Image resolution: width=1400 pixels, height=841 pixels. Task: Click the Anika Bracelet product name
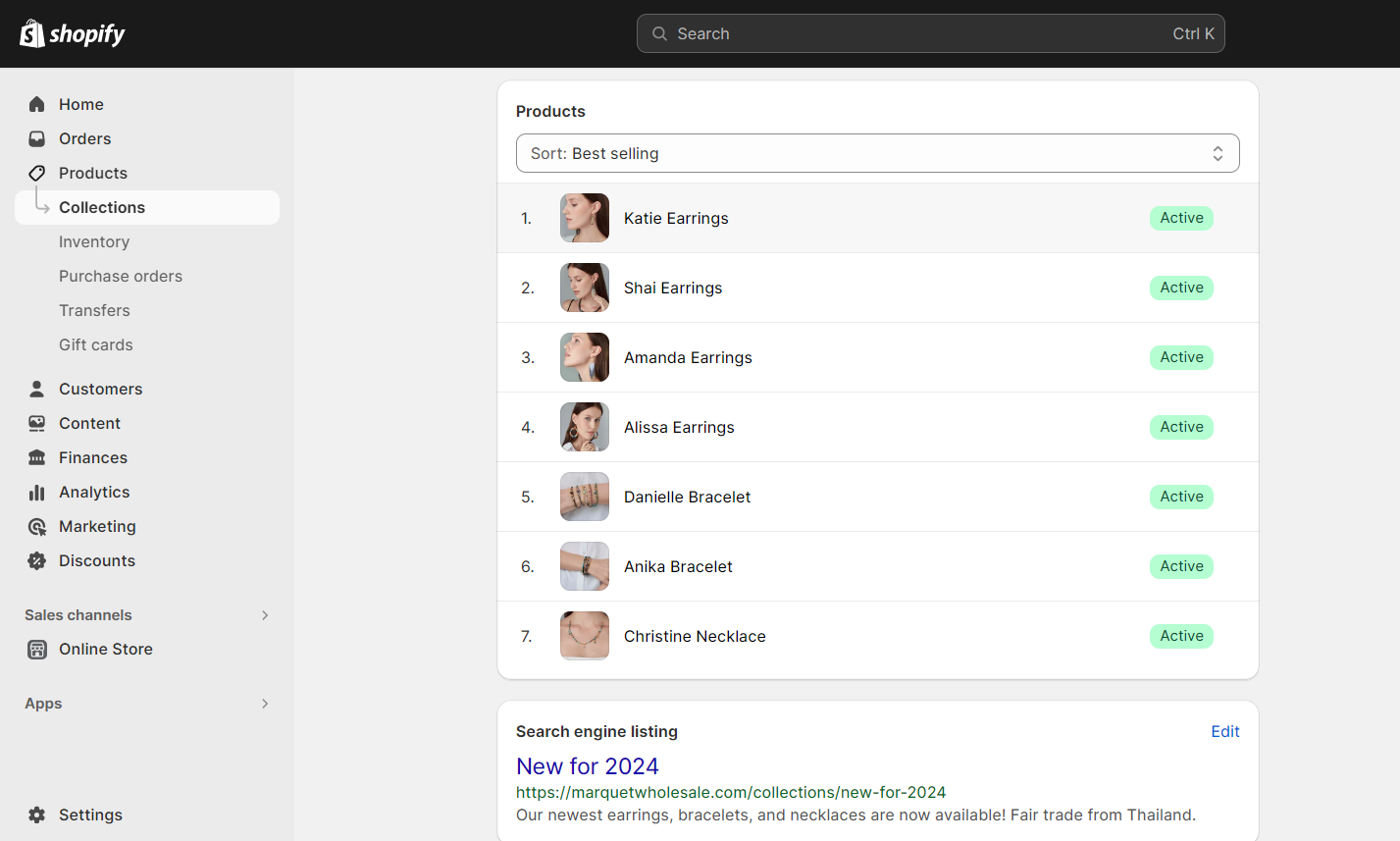pos(678,566)
